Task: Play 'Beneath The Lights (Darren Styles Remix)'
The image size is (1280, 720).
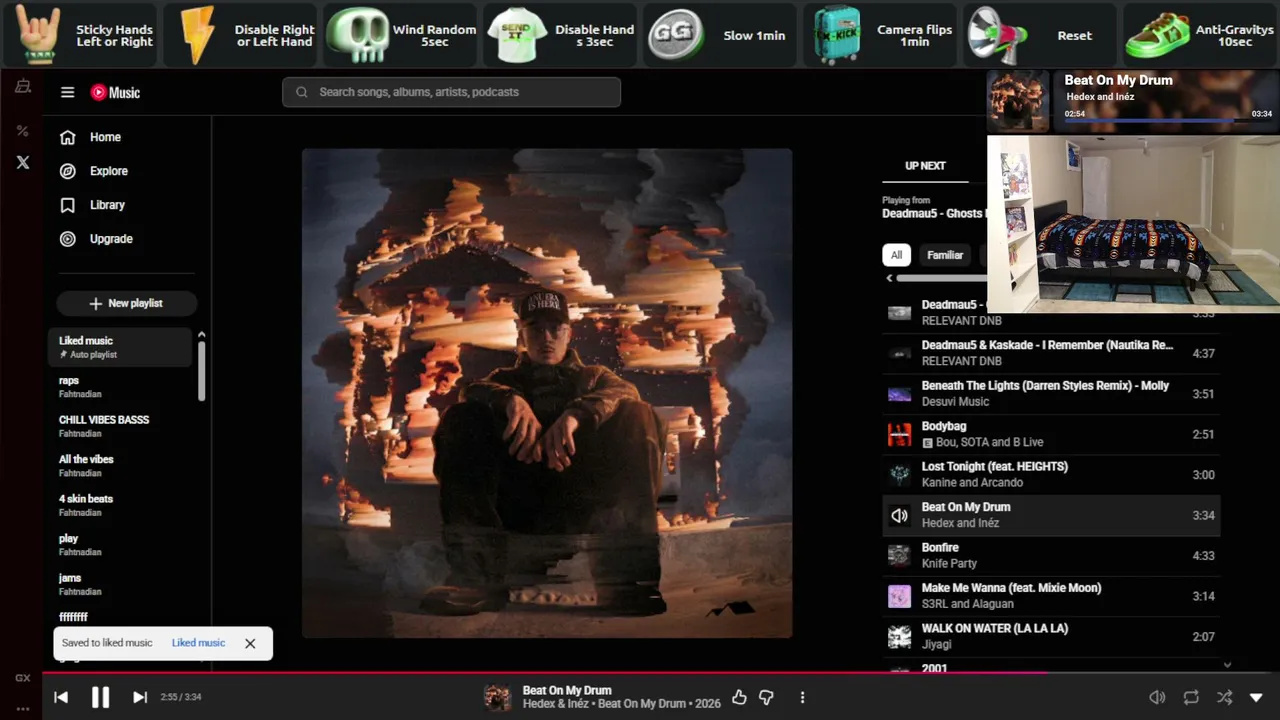Action: [1051, 394]
